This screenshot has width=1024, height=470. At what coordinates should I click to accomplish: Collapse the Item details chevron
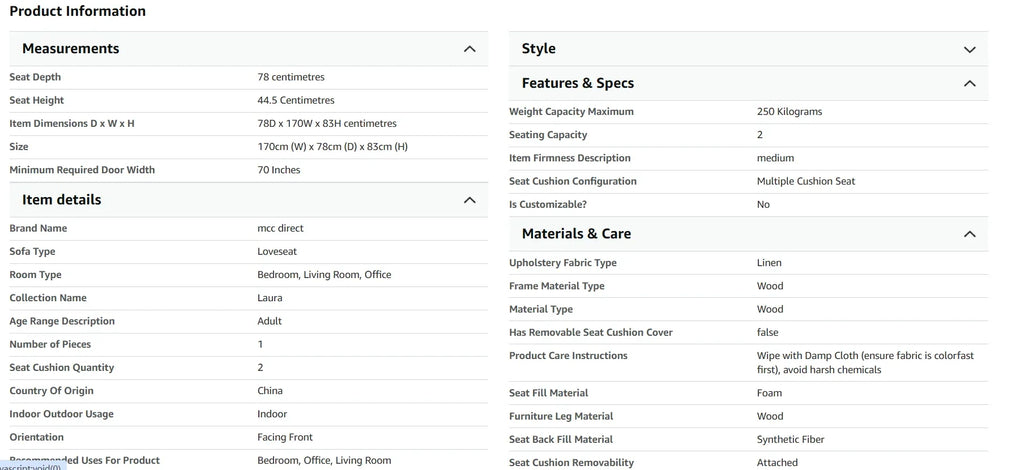(470, 200)
